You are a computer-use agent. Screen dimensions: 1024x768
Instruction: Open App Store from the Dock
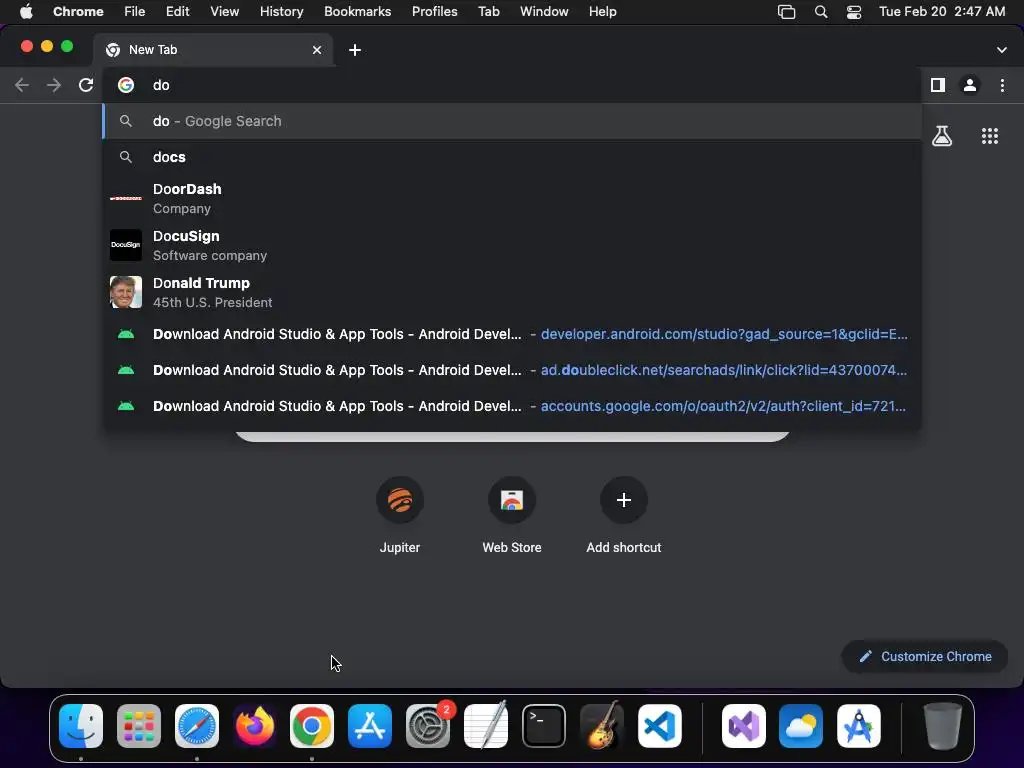coord(370,726)
